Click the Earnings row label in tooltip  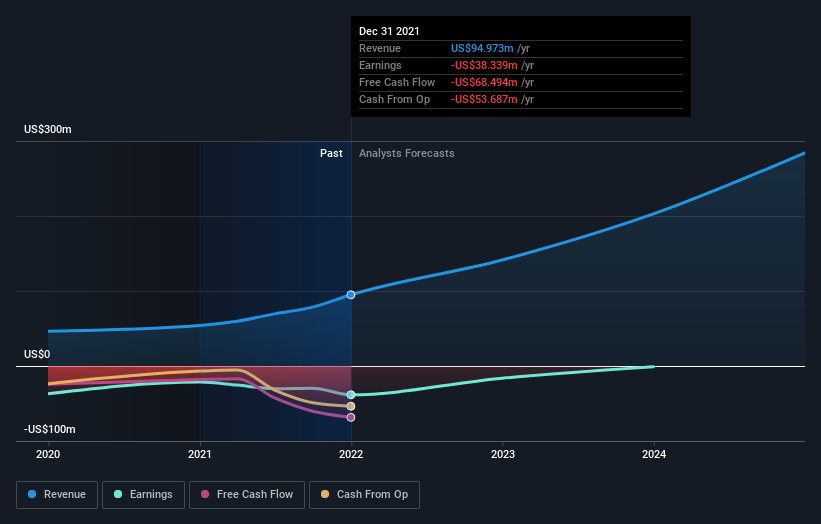click(380, 65)
